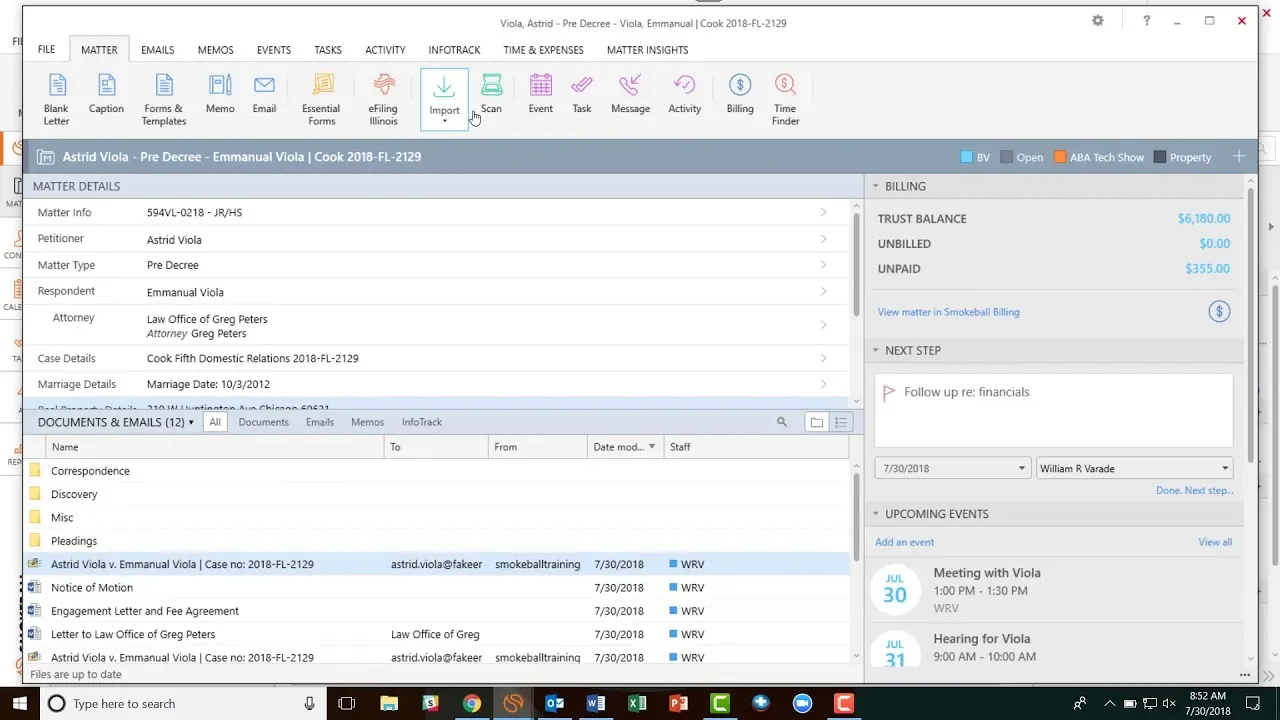Switch to the TIME & EXPENSES tab

tap(543, 49)
